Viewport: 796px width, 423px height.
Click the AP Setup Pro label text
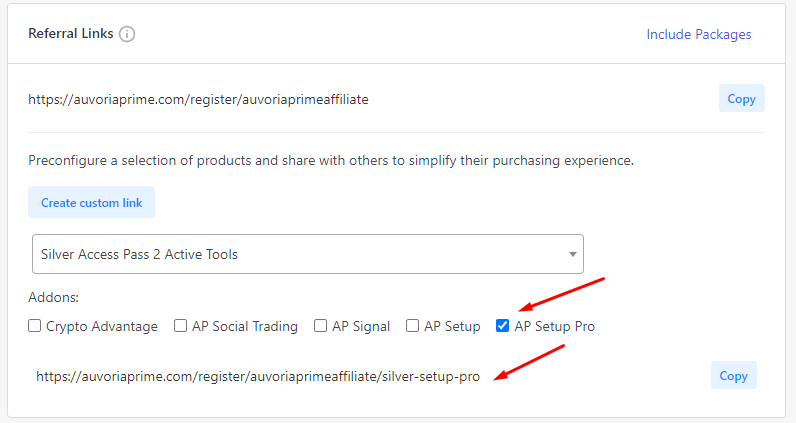554,326
